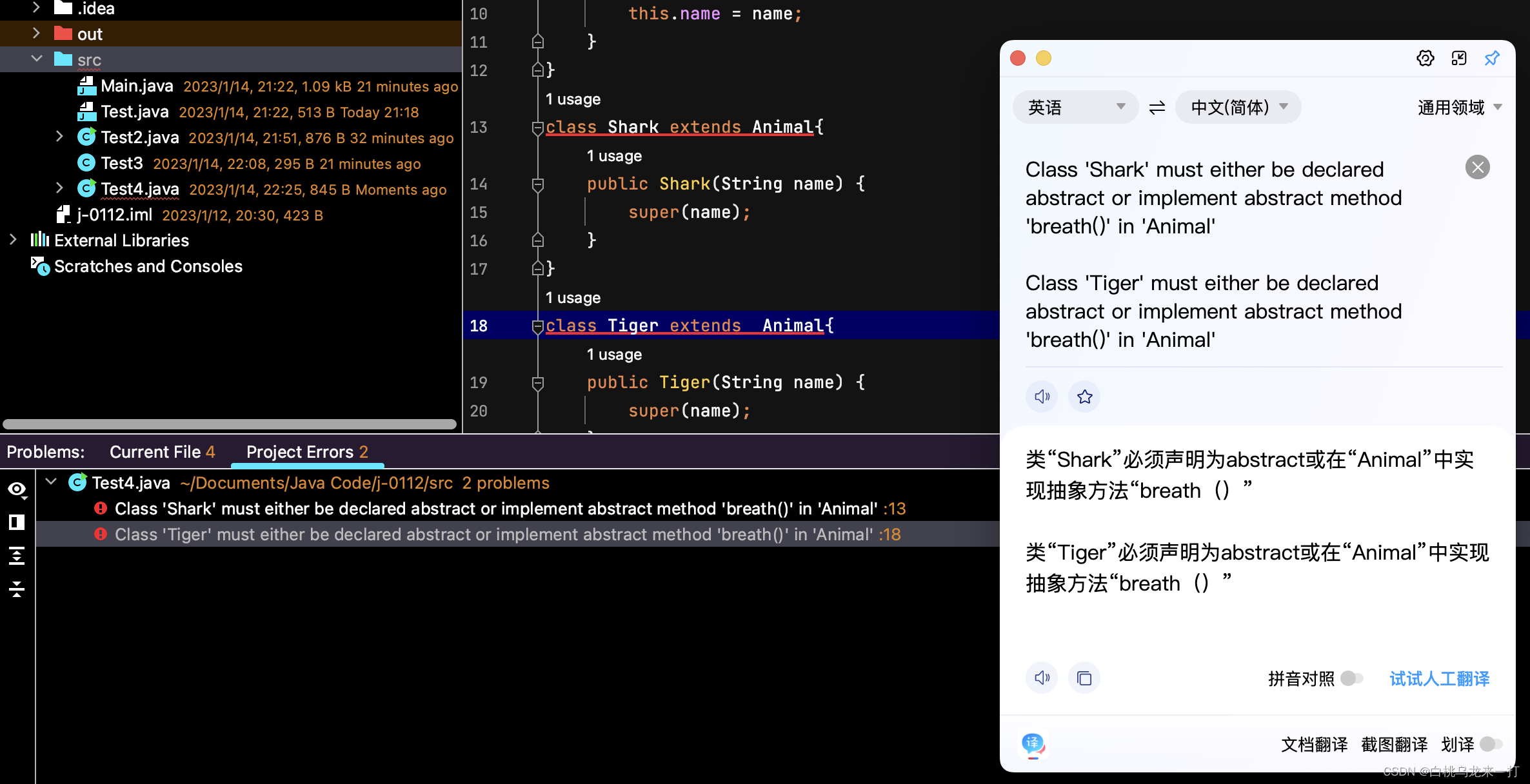Screen dimensions: 1530x784
Task: Click '1 usage' hint above class Shark
Action: (573, 99)
